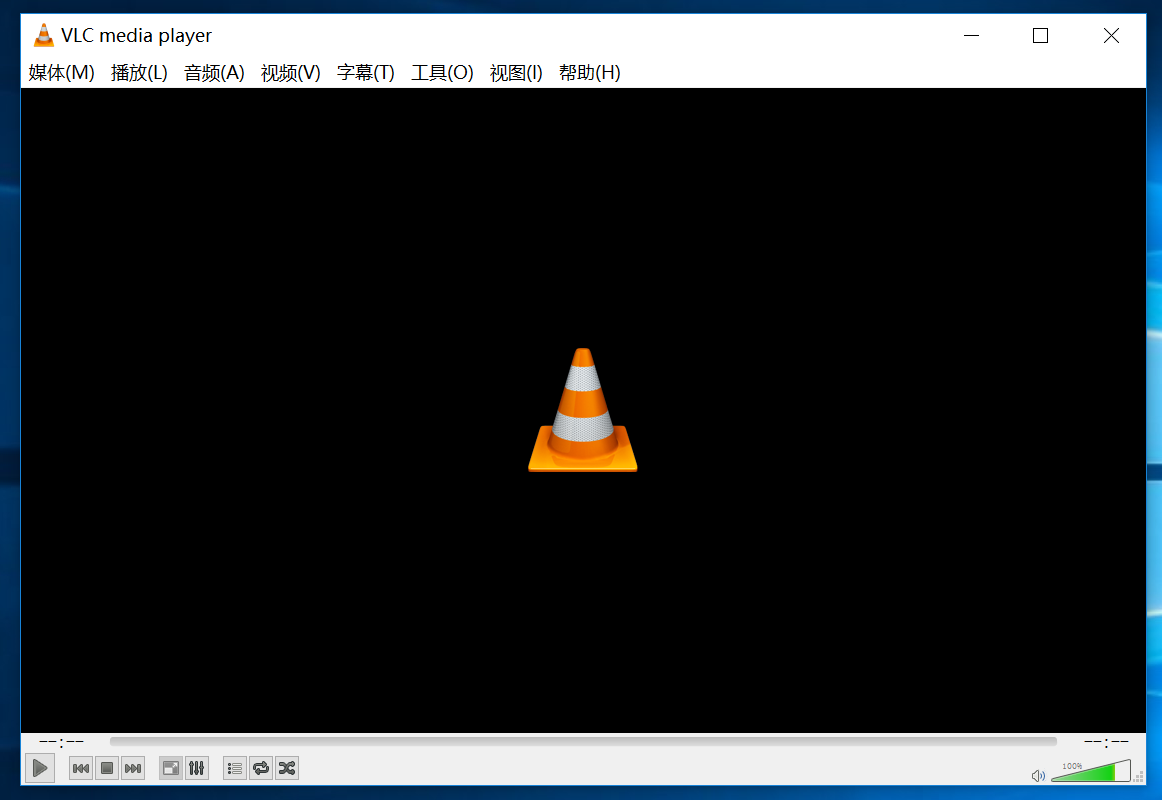Image resolution: width=1162 pixels, height=800 pixels.
Task: Show the playlist via playlist icon
Action: (234, 768)
